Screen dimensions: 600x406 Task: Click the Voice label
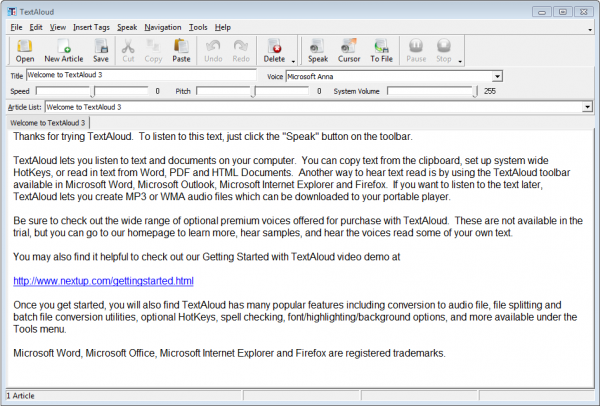tap(275, 77)
